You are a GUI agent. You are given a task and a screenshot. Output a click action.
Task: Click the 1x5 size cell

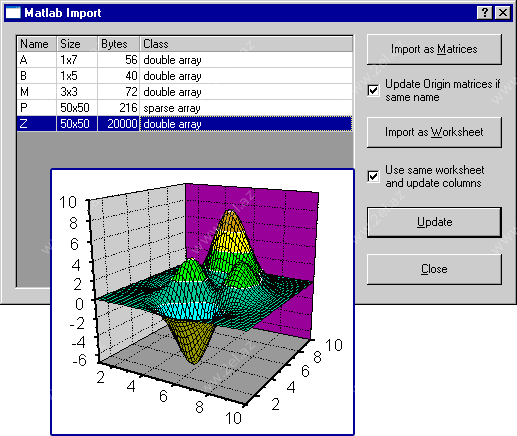point(77,76)
